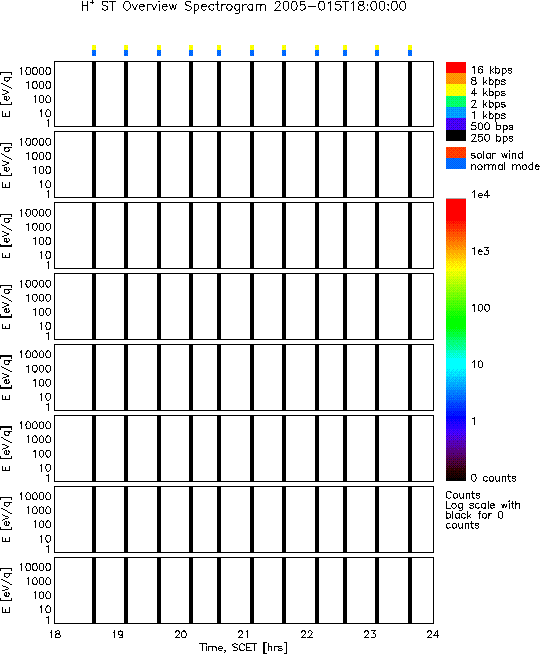The image size is (540, 654).
Task: Select the 'Counts Log scale' description text
Action: click(483, 510)
